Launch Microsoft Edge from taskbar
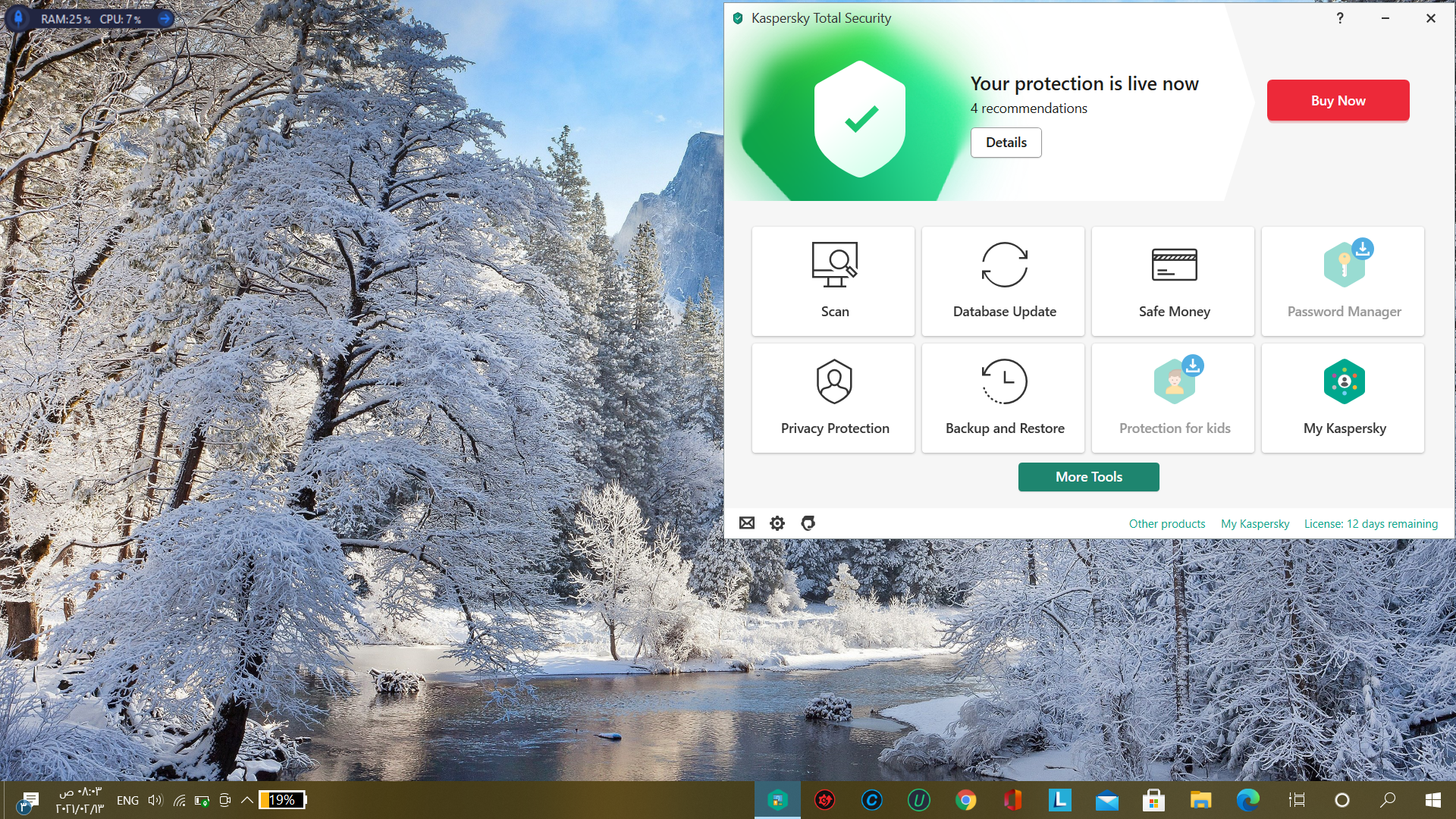1456x819 pixels. coord(1247,800)
